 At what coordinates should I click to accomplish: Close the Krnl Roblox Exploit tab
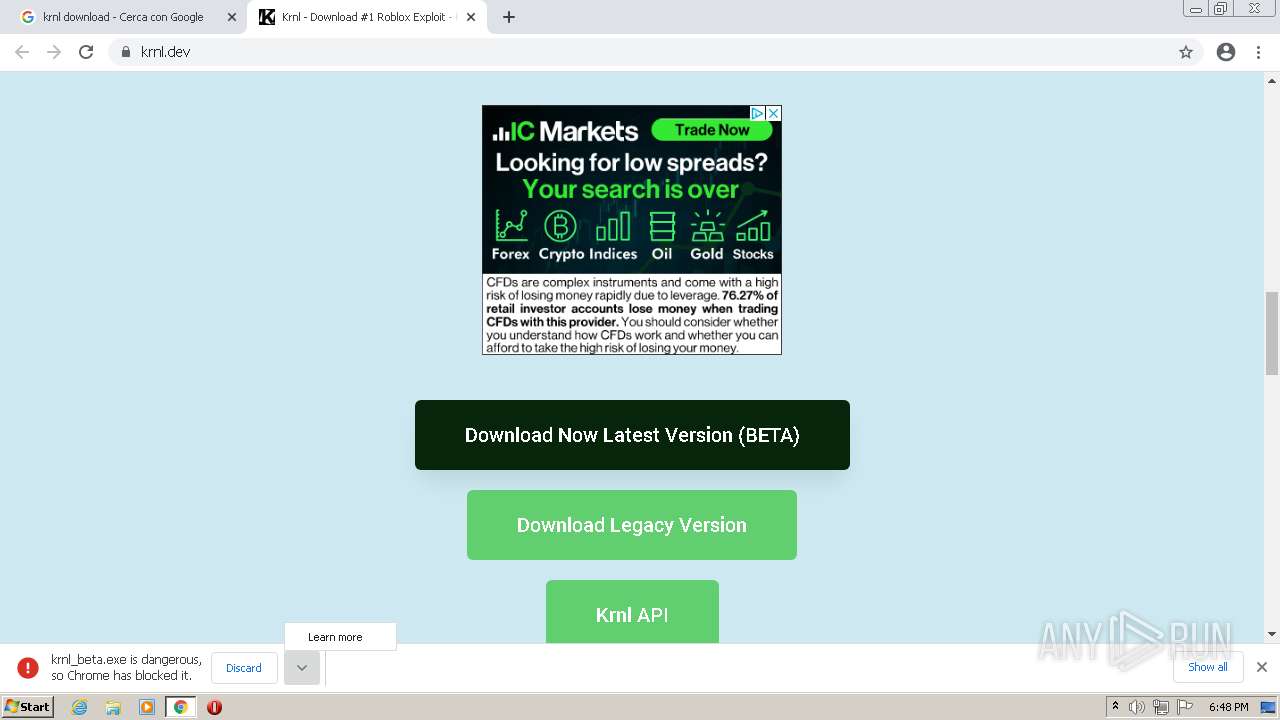[471, 17]
